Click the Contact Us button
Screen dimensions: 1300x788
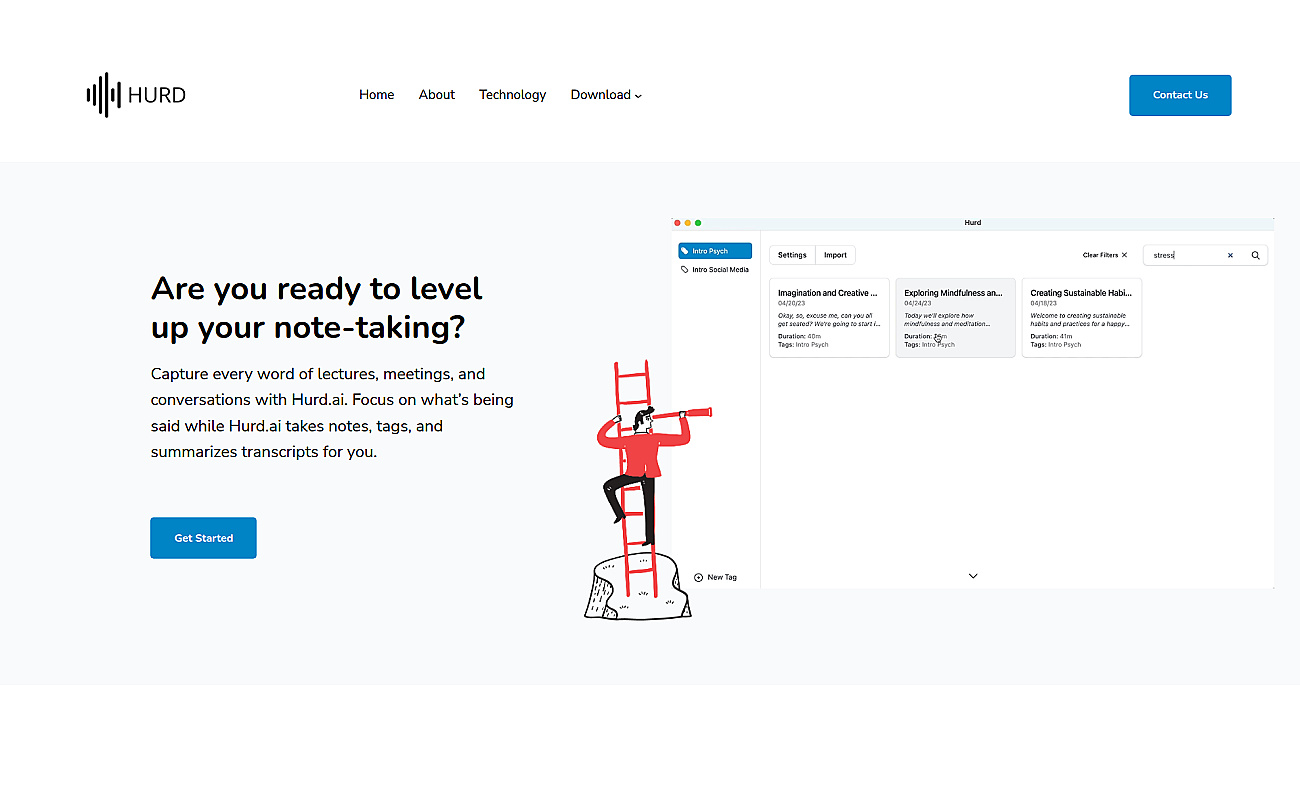tap(1180, 95)
